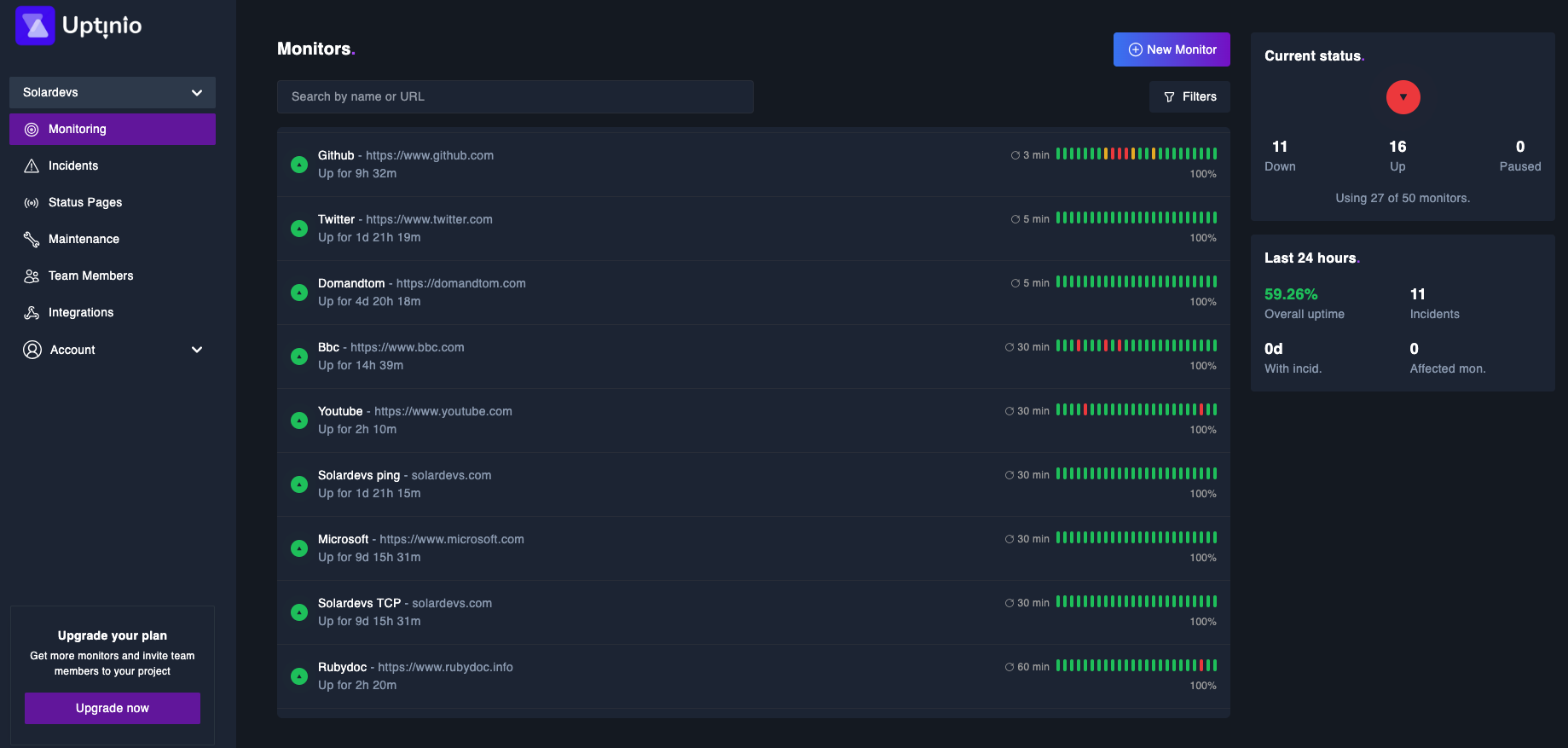Click the 'Up for 4d 20h 18m' text
Screen dimensions: 1568x748
tap(369, 301)
